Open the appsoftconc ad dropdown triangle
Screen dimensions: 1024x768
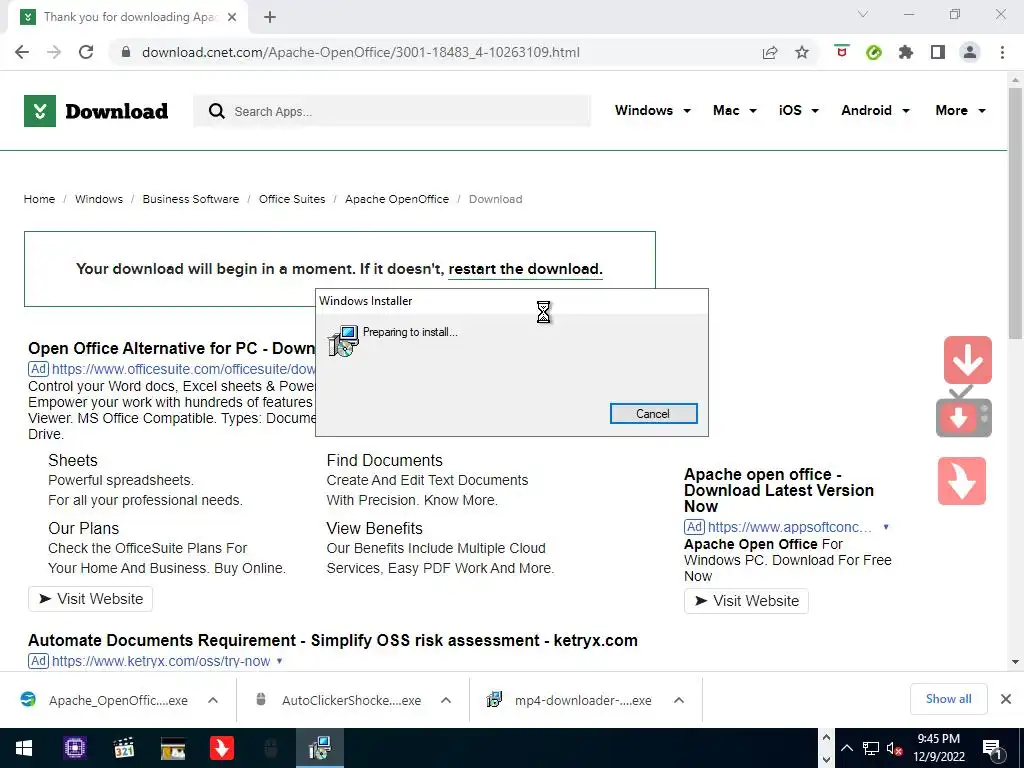[886, 527]
